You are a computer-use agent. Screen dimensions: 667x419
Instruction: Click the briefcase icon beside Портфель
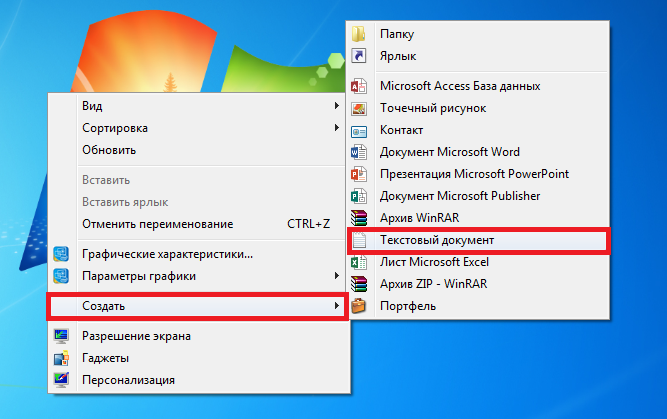click(x=359, y=306)
